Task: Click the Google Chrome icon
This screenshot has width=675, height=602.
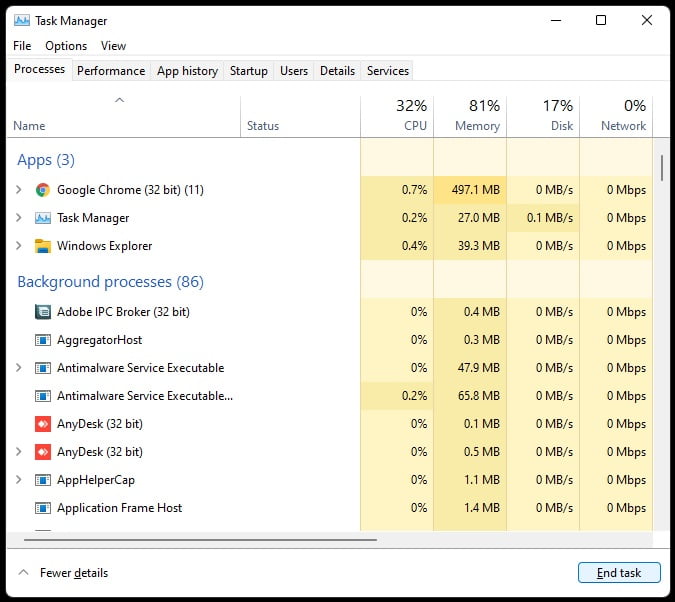Action: (43, 190)
